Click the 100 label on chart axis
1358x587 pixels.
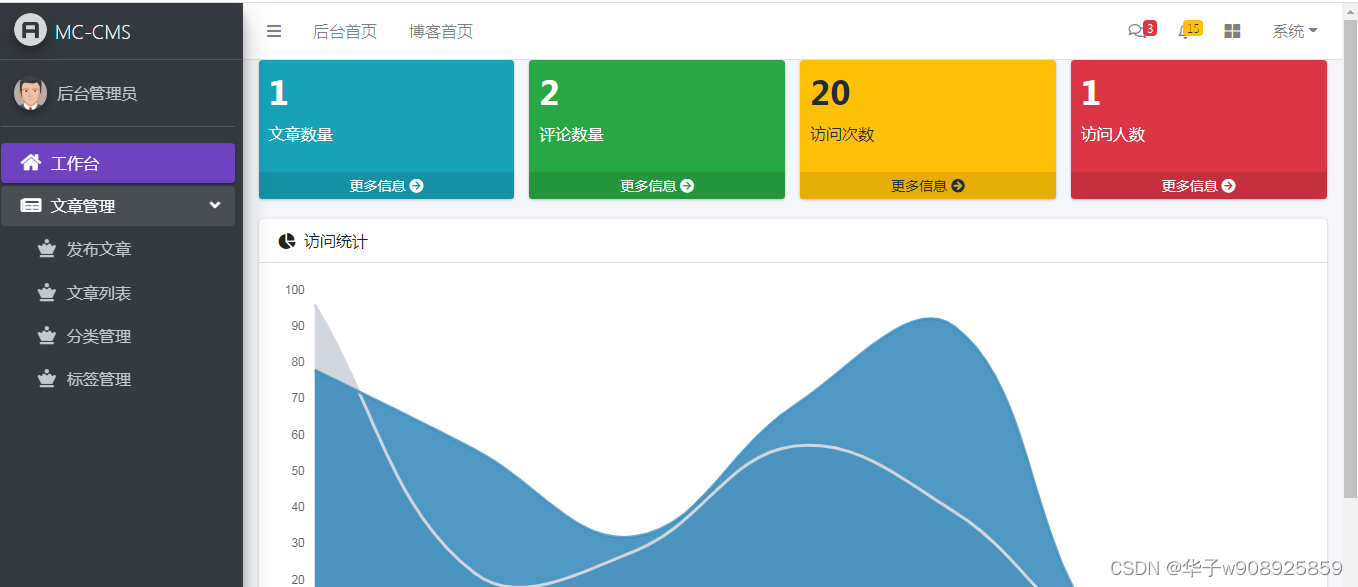coord(295,290)
